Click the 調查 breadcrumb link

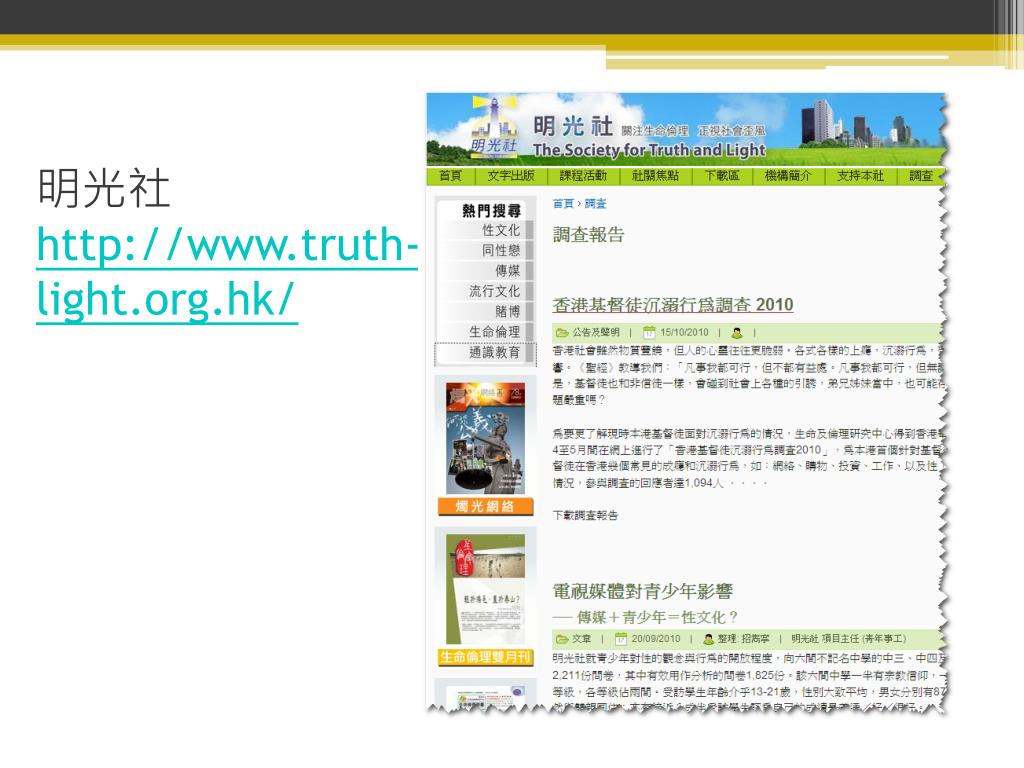[x=595, y=204]
